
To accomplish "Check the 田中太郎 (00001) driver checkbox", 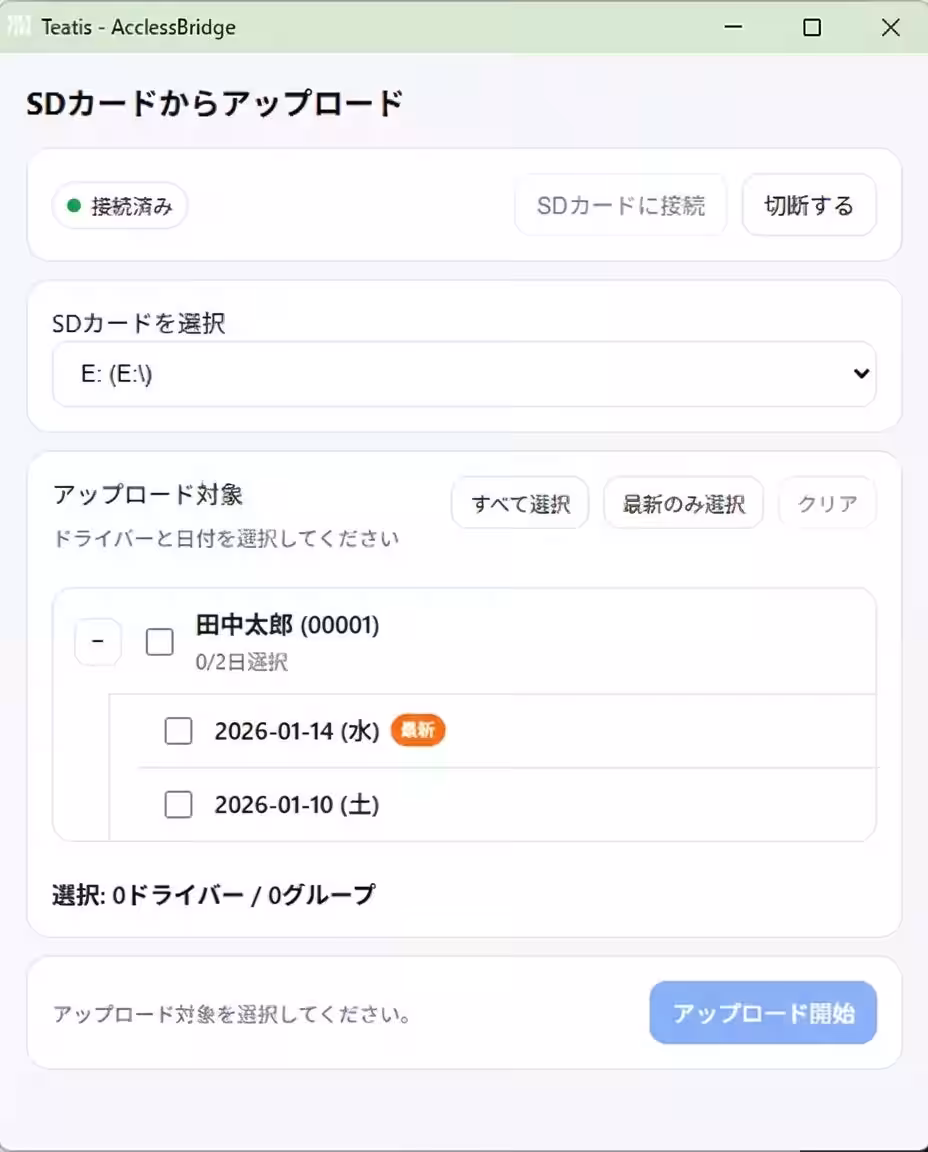I will pyautogui.click(x=159, y=641).
